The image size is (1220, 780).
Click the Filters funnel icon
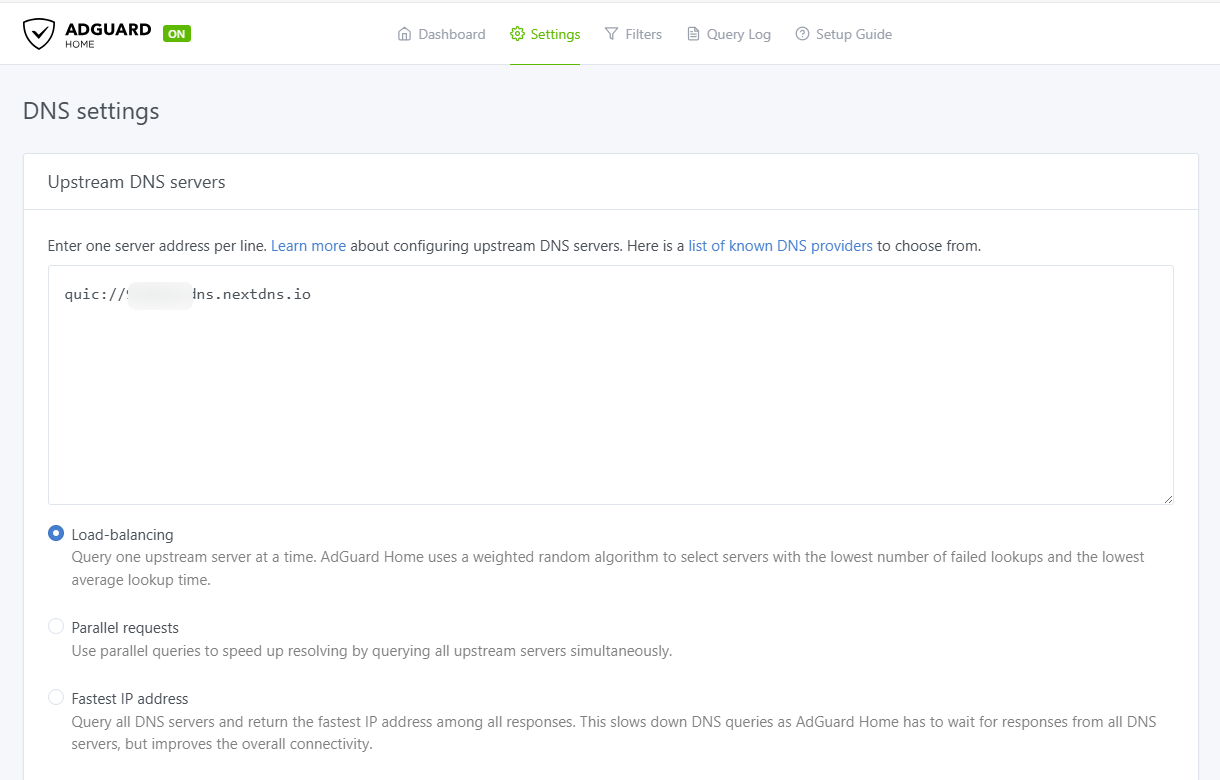coord(612,34)
